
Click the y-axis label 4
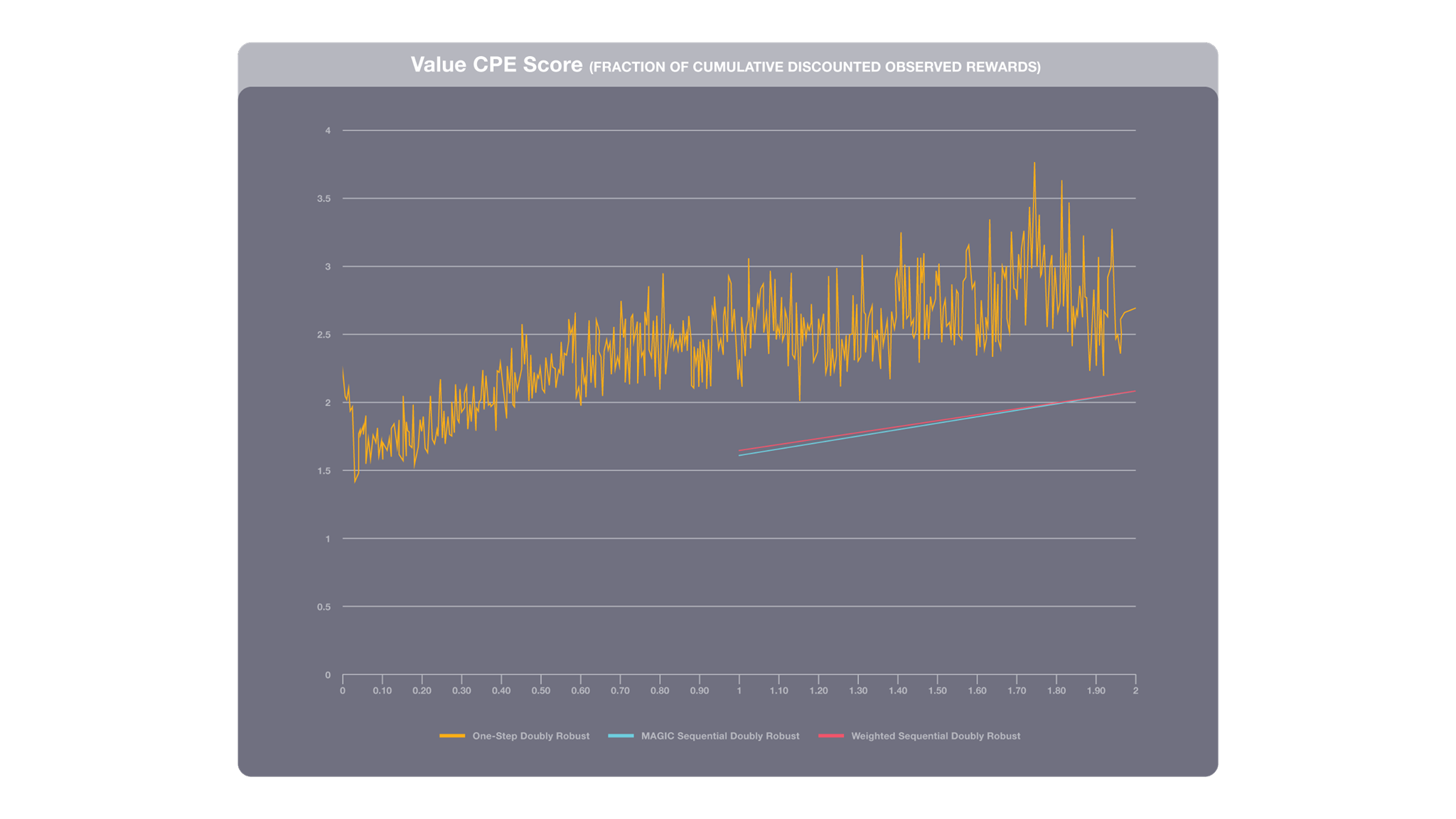pyautogui.click(x=328, y=131)
